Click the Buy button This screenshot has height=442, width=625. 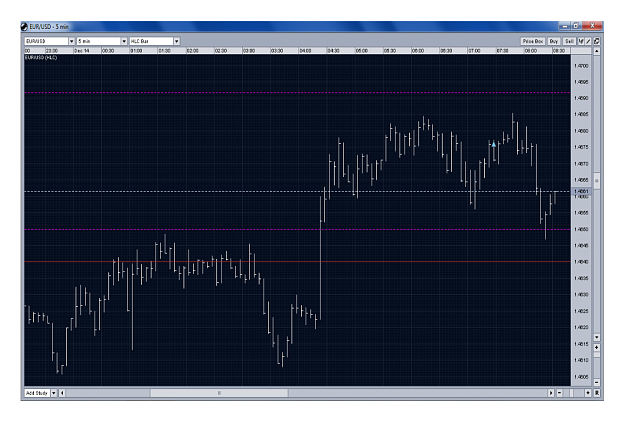click(x=554, y=41)
